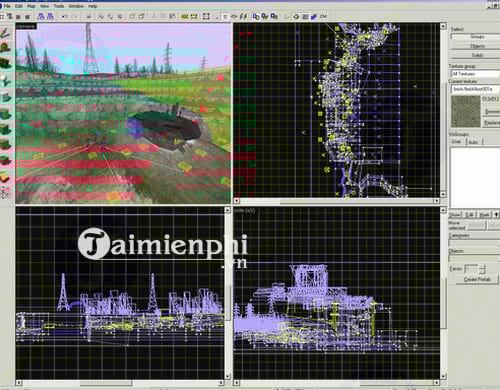Toggle Cordon state
This screenshot has width=500, height=390.
click(184, 16)
